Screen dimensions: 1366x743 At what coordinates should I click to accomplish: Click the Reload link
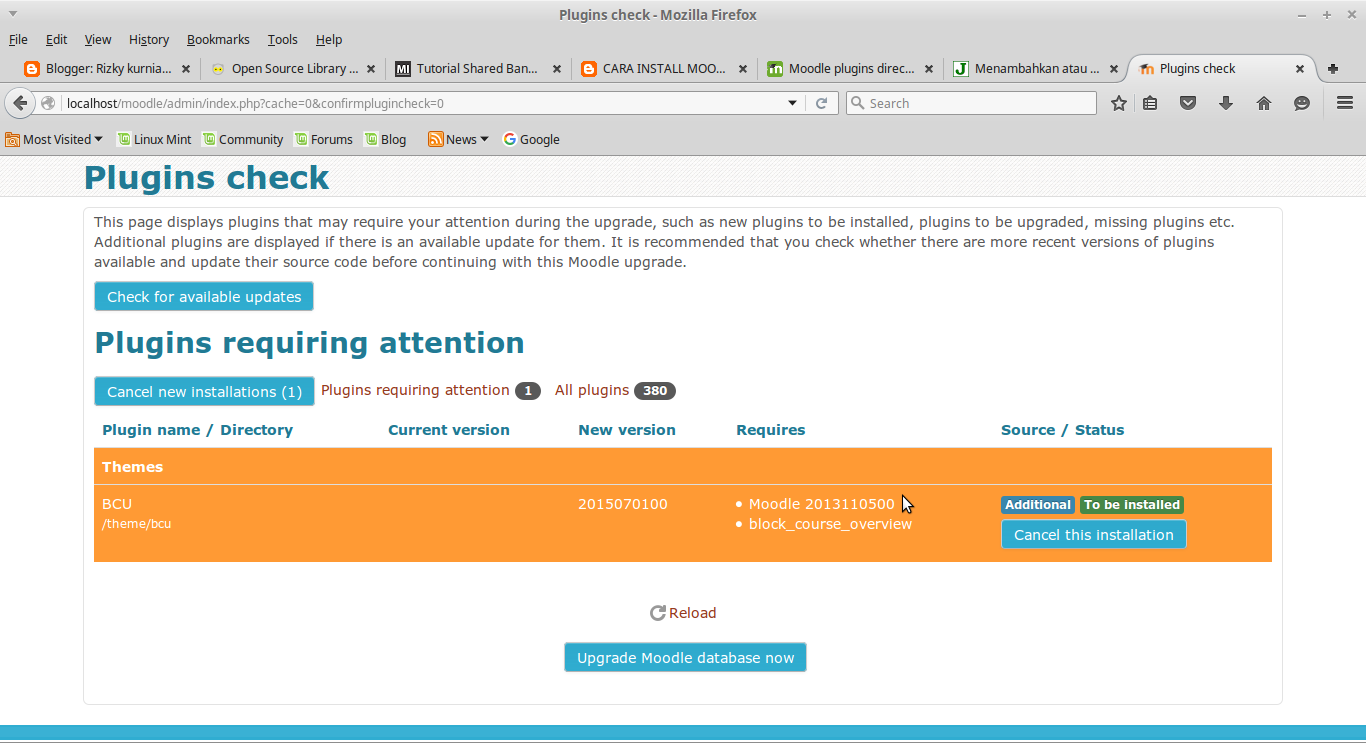pos(683,613)
